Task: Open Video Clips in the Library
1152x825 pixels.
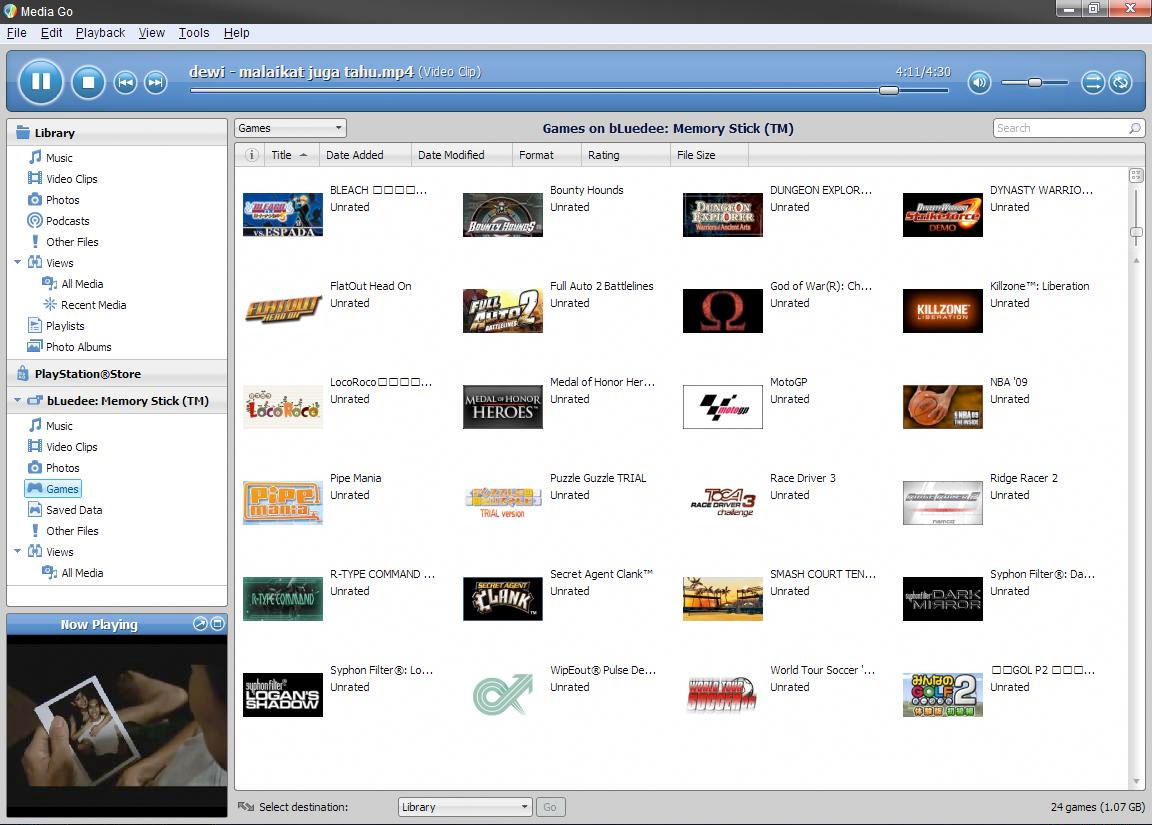Action: click(62, 179)
